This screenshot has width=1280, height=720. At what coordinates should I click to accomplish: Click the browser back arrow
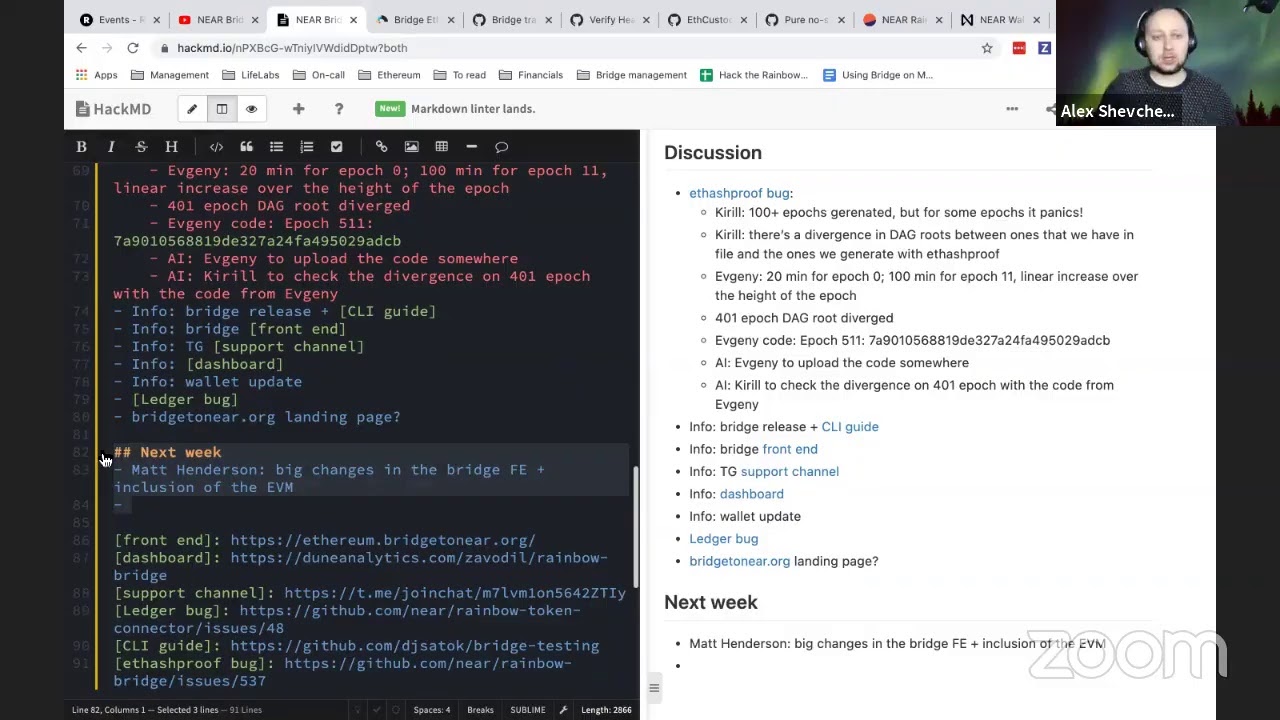pyautogui.click(x=82, y=48)
